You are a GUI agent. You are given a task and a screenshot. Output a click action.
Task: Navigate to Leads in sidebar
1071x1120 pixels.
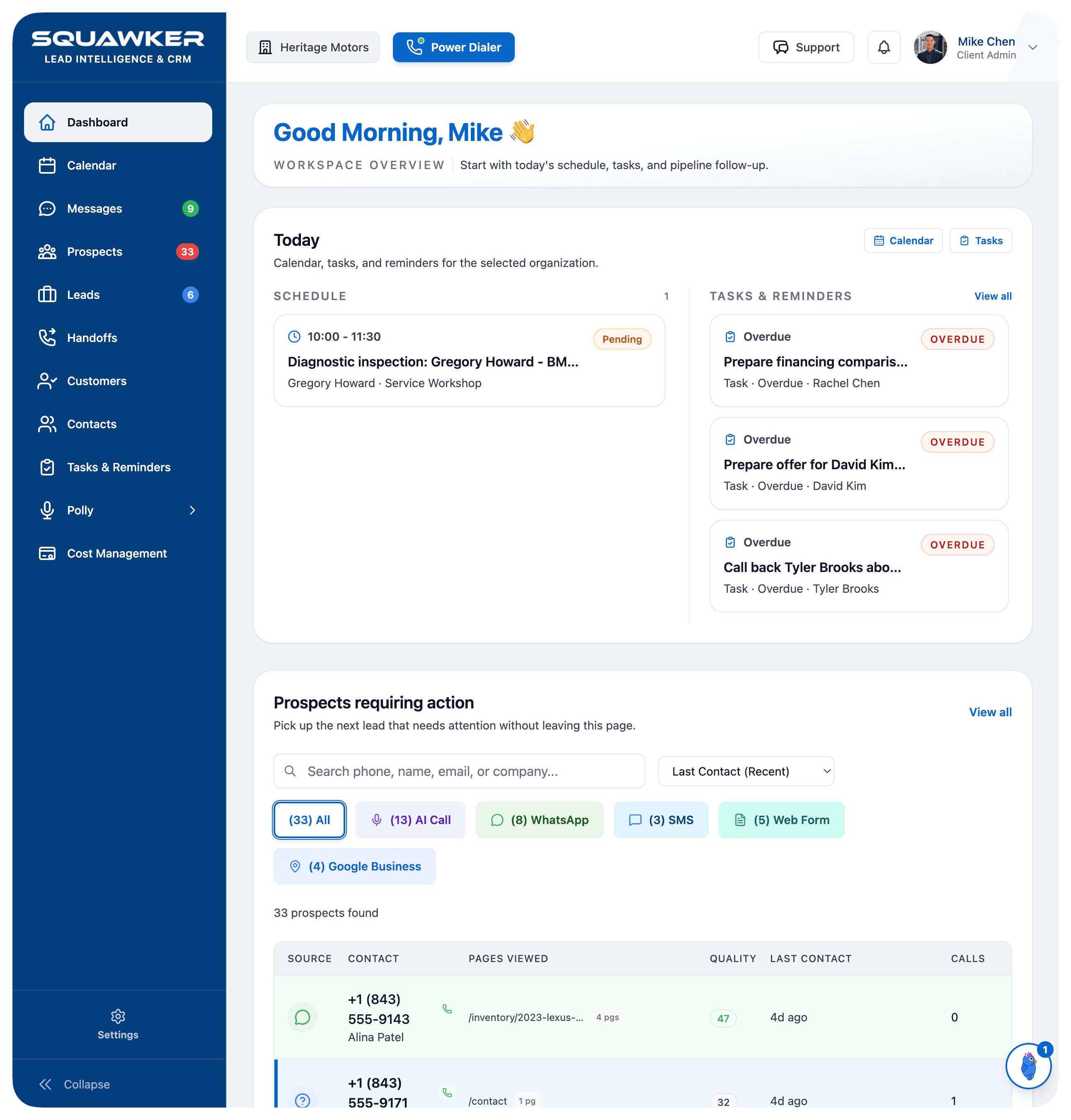[x=118, y=295]
